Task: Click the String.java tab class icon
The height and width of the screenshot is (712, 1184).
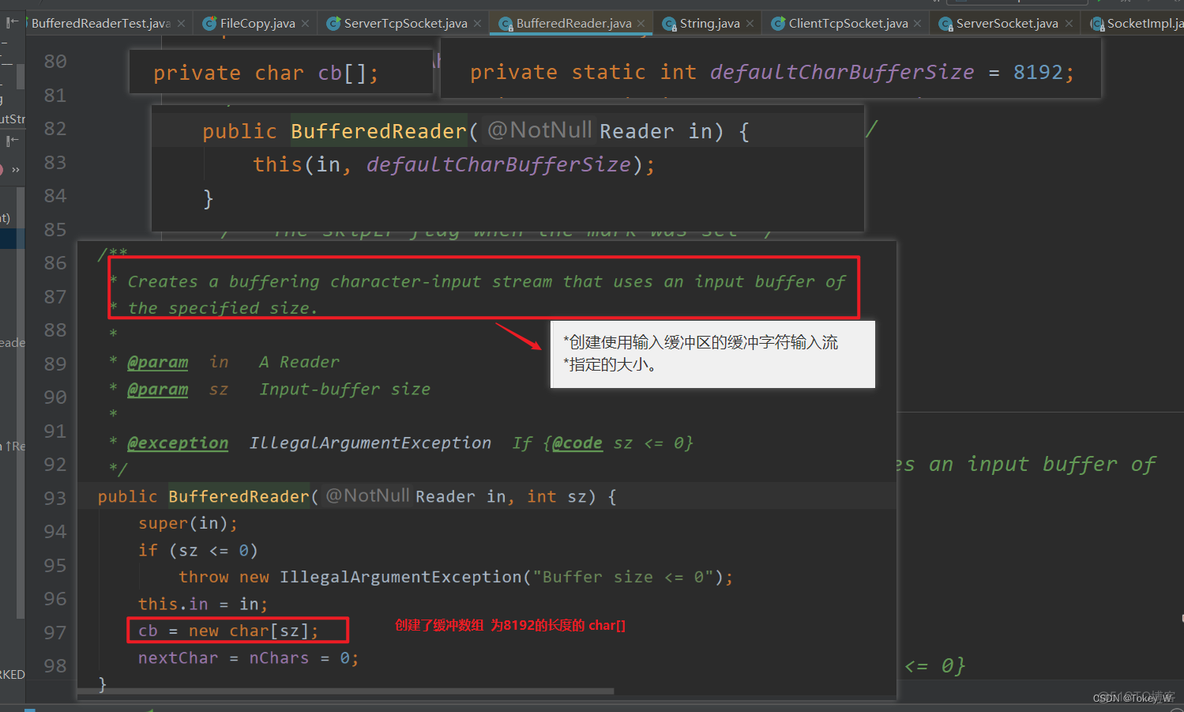Action: [669, 24]
